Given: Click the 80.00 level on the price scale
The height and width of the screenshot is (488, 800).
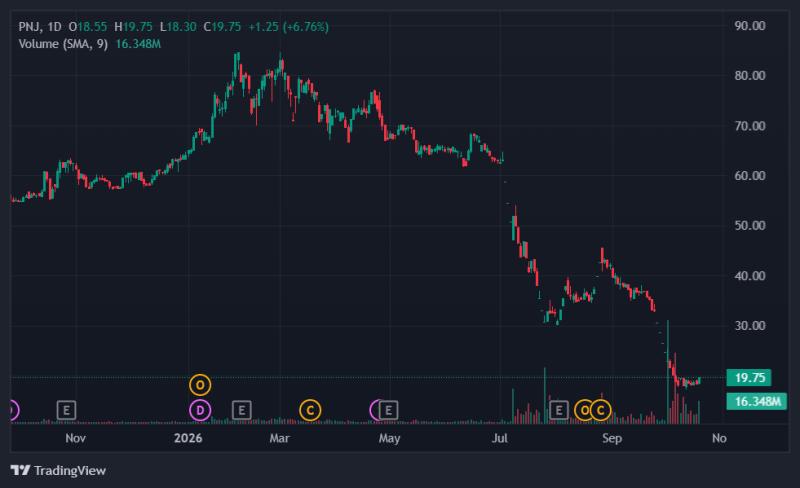Looking at the screenshot, I should 749,76.
